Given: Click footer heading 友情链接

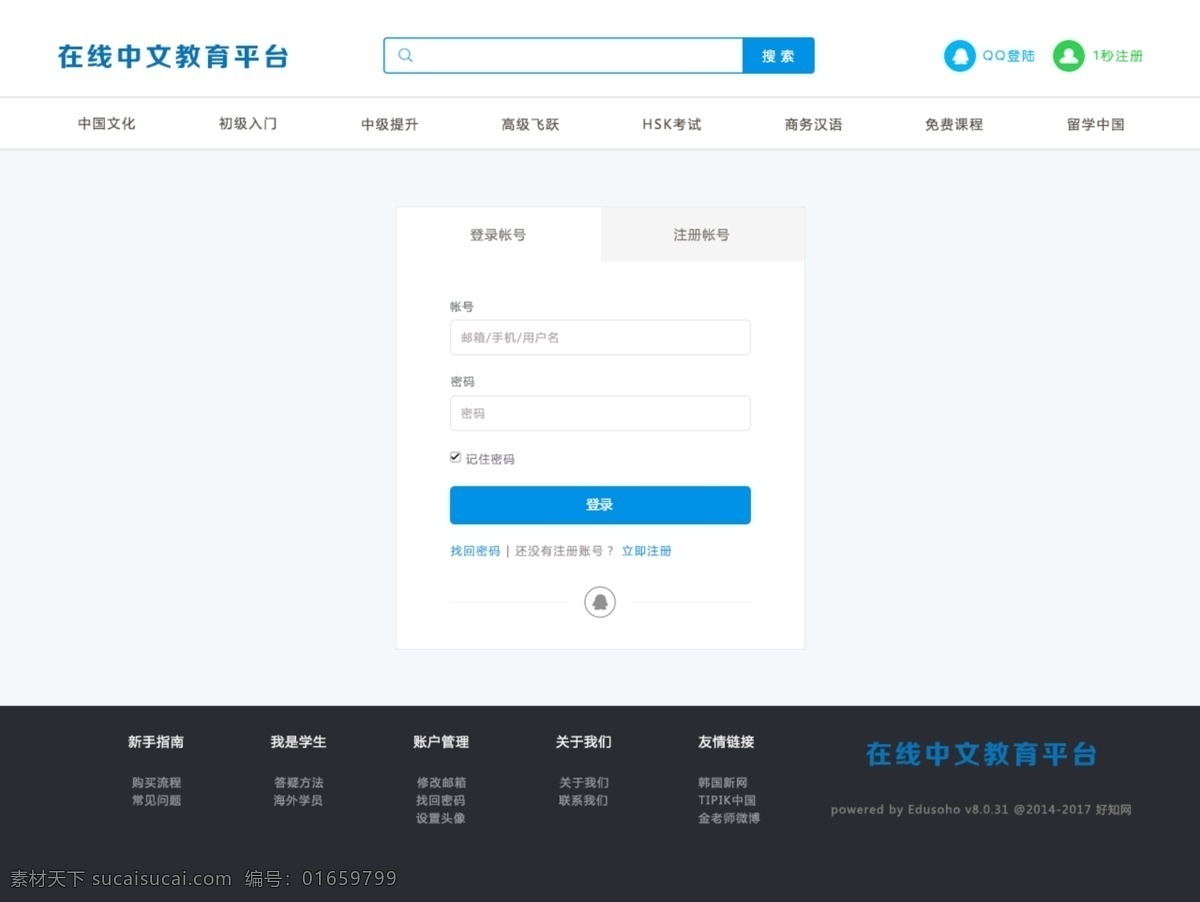Looking at the screenshot, I should click(x=727, y=742).
